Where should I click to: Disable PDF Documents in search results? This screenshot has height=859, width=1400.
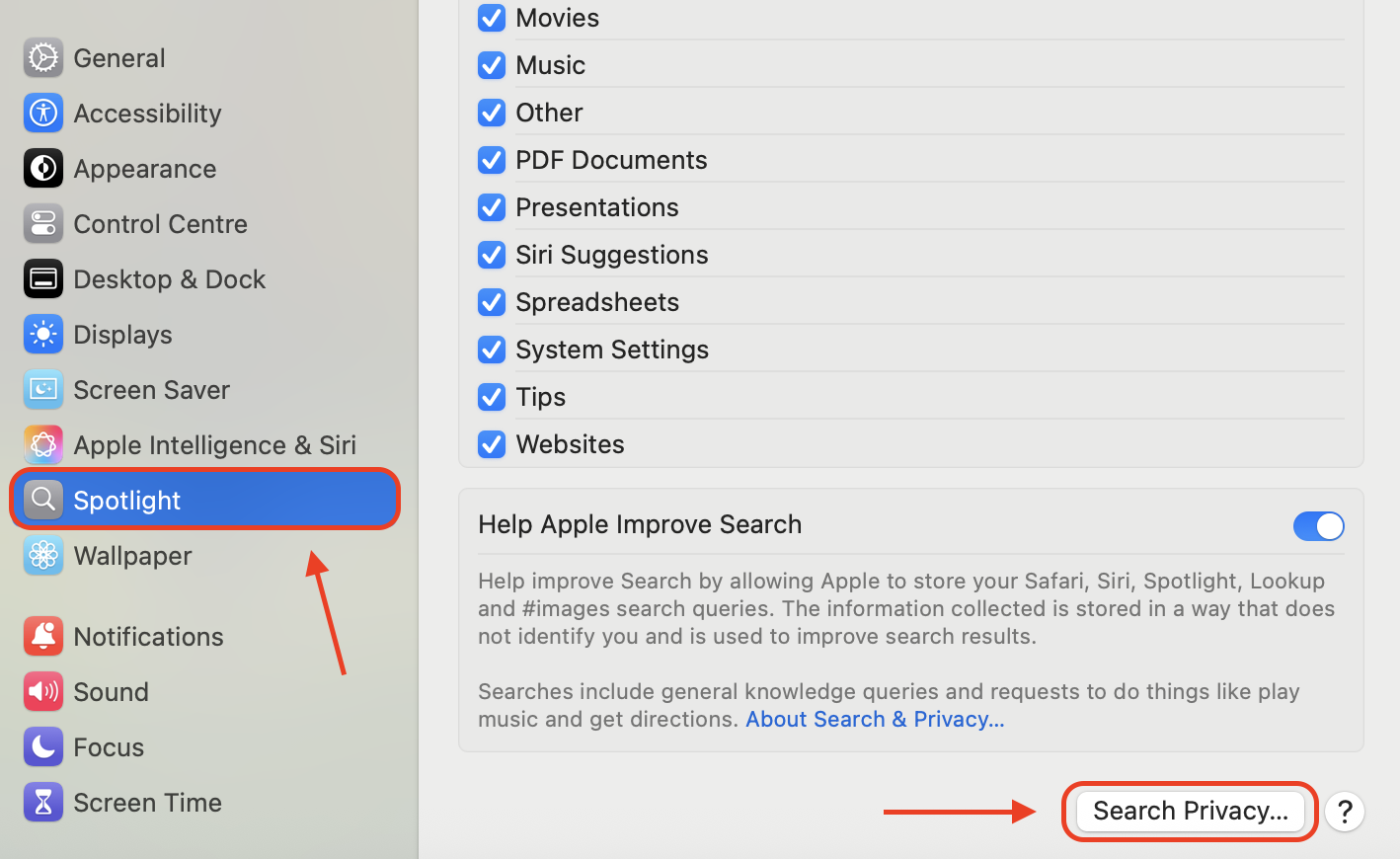point(491,160)
